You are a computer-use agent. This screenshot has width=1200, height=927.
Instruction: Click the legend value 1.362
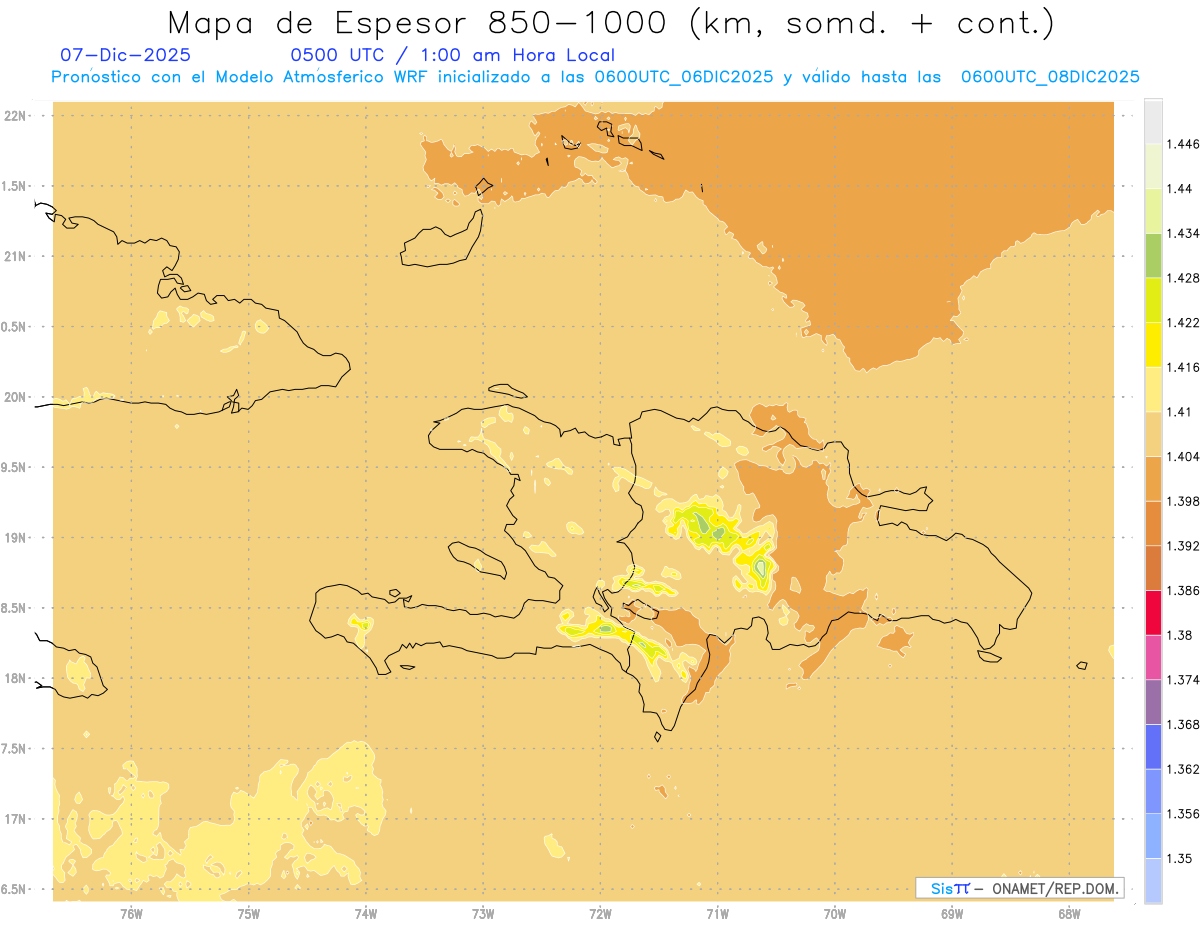[x=1181, y=769]
